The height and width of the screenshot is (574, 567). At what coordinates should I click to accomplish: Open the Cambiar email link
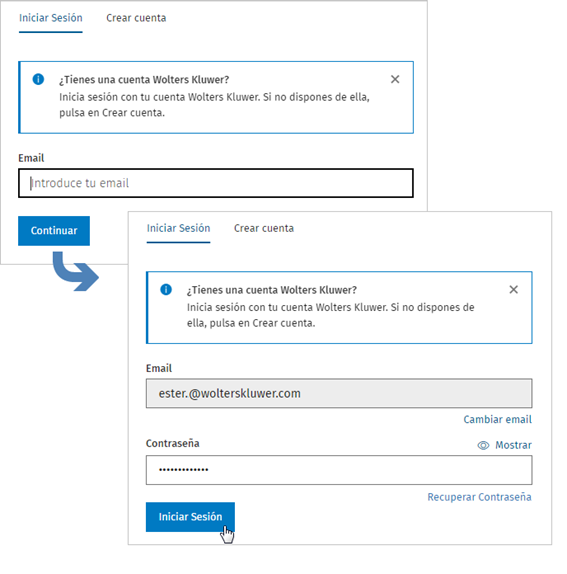coord(497,420)
